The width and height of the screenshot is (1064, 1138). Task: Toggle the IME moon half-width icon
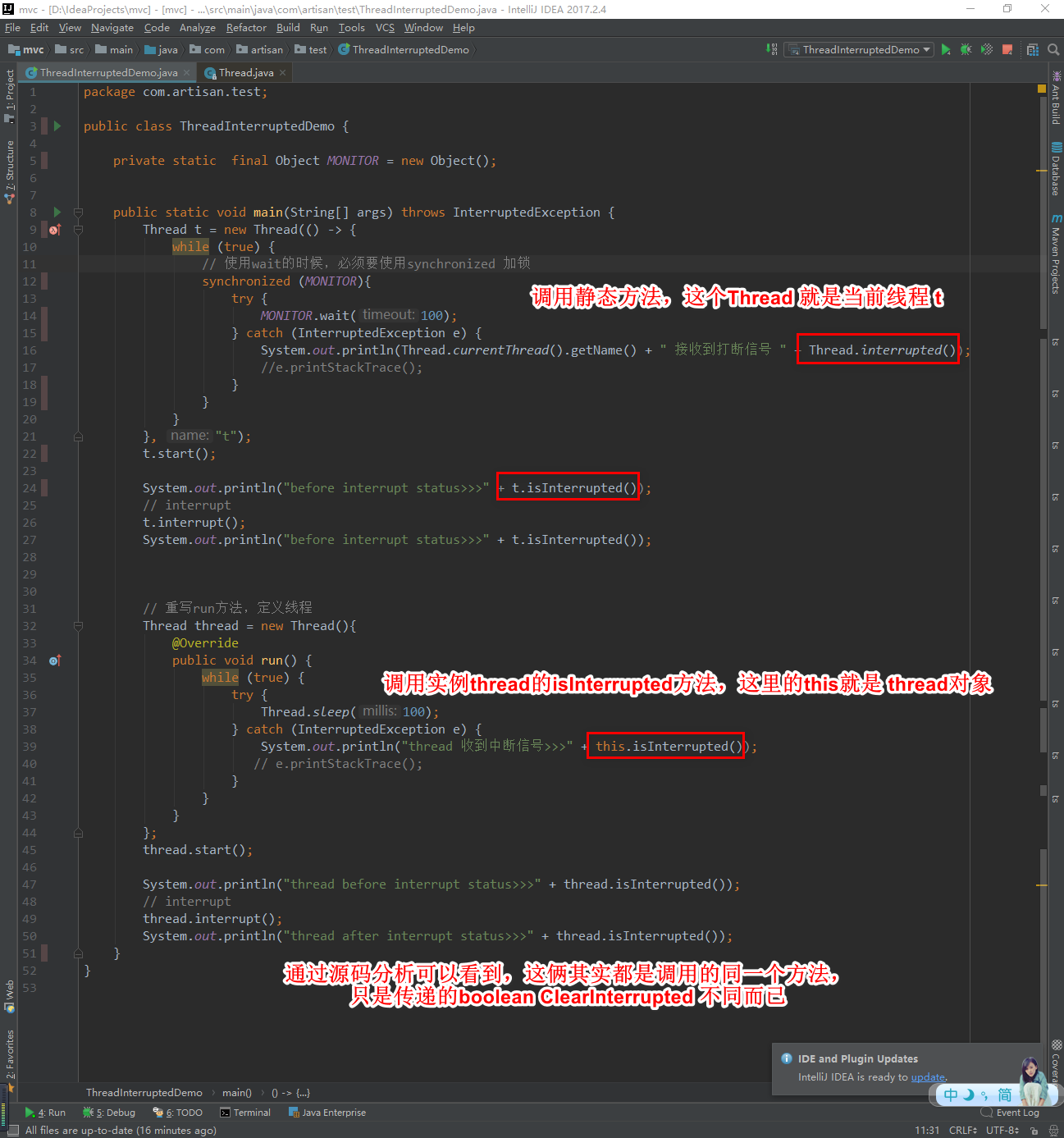pos(969,1095)
